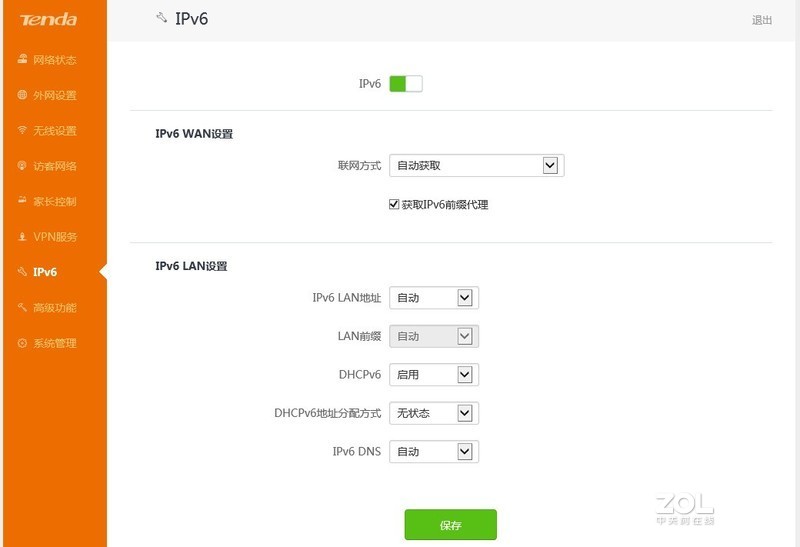Click the wrench icon in the IPv6 page header
Screen dimensions: 800x547
(162, 18)
